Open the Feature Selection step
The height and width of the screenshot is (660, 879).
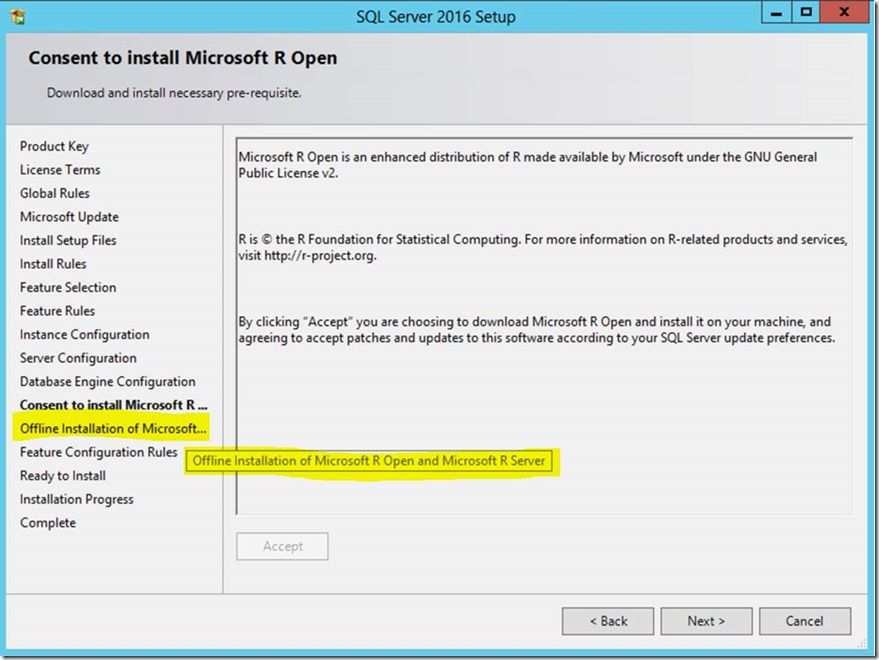point(68,288)
